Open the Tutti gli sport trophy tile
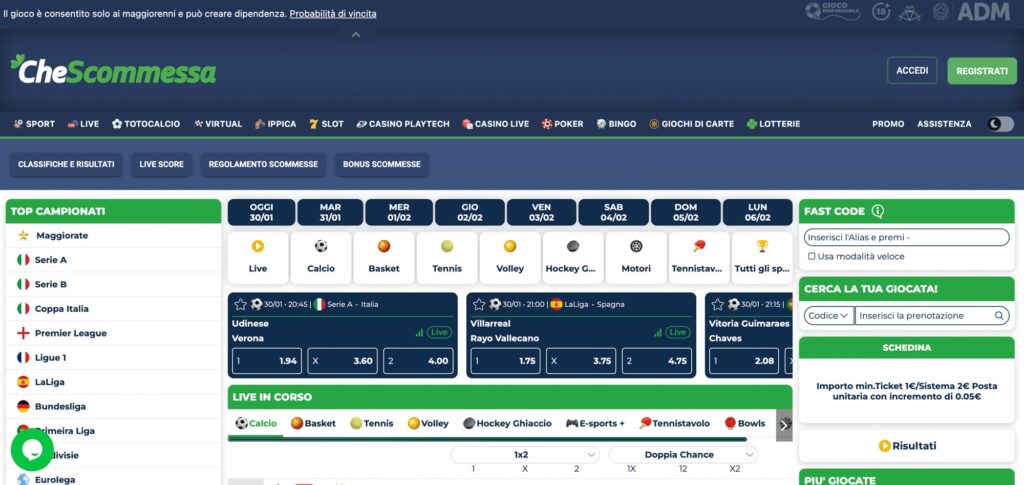 click(762, 258)
